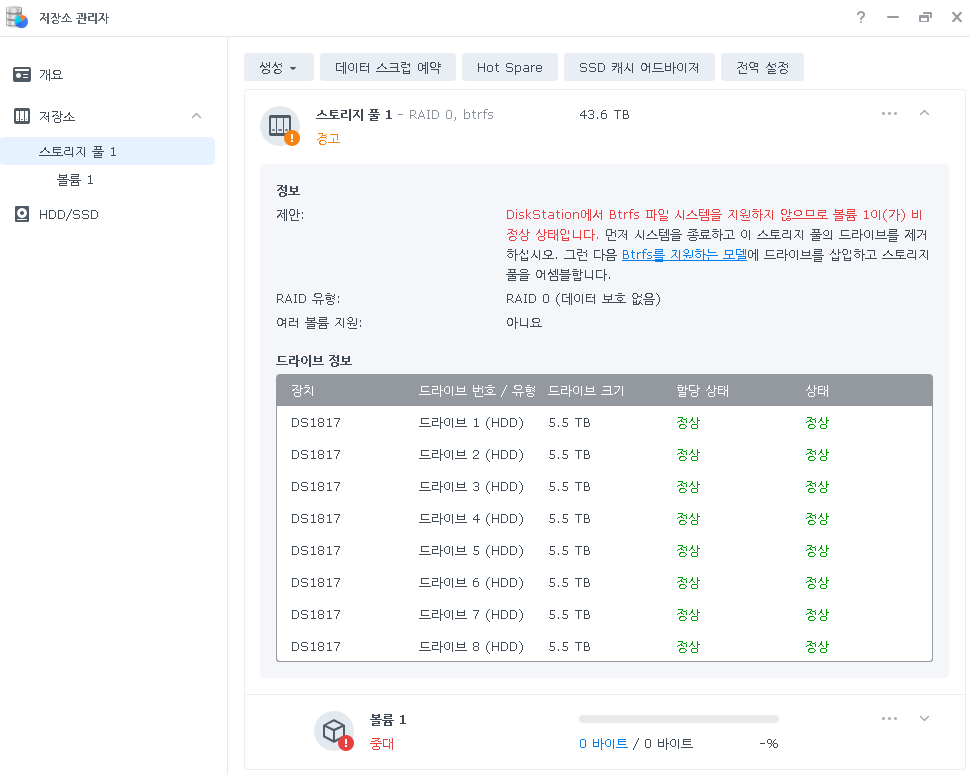Click the 전역 설정 button
This screenshot has width=970, height=774.
tap(762, 67)
